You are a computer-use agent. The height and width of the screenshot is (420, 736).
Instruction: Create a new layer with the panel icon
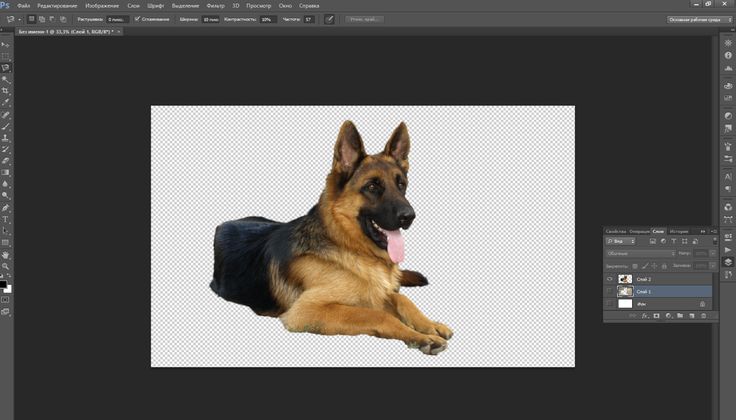(x=692, y=316)
